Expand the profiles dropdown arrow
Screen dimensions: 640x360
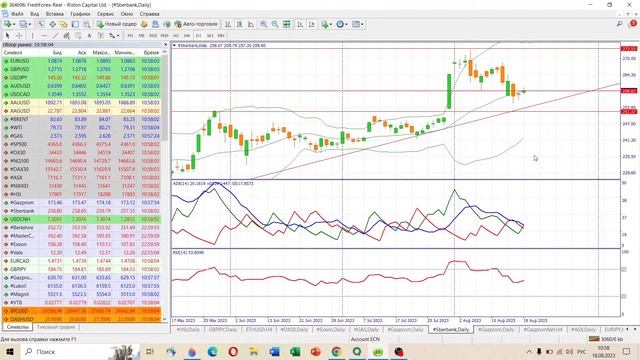point(29,24)
